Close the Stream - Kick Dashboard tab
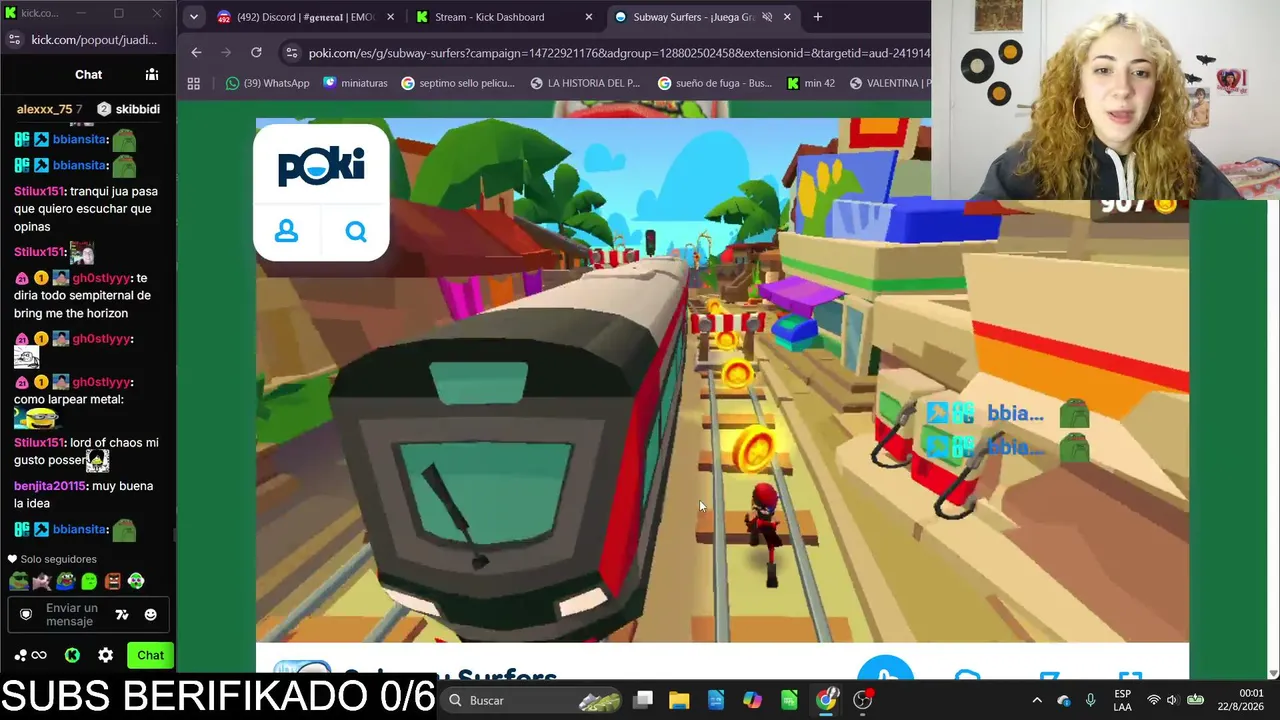This screenshot has width=1280, height=720. (589, 17)
